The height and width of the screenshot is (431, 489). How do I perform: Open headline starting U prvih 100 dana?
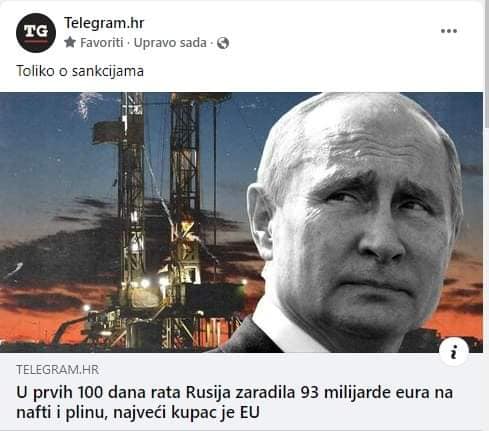click(x=234, y=402)
